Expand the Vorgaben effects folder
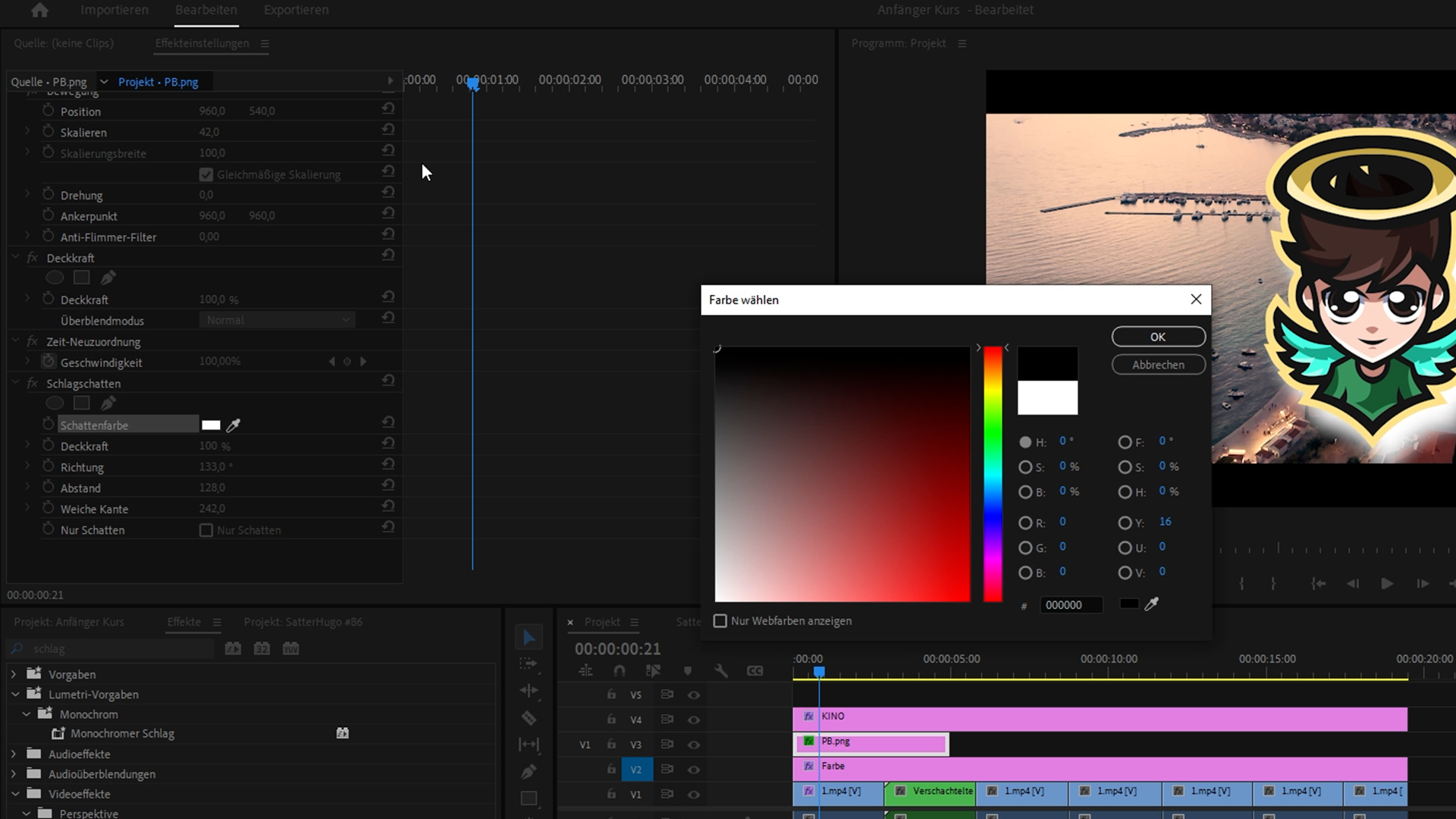Image resolution: width=1456 pixels, height=819 pixels. (14, 674)
